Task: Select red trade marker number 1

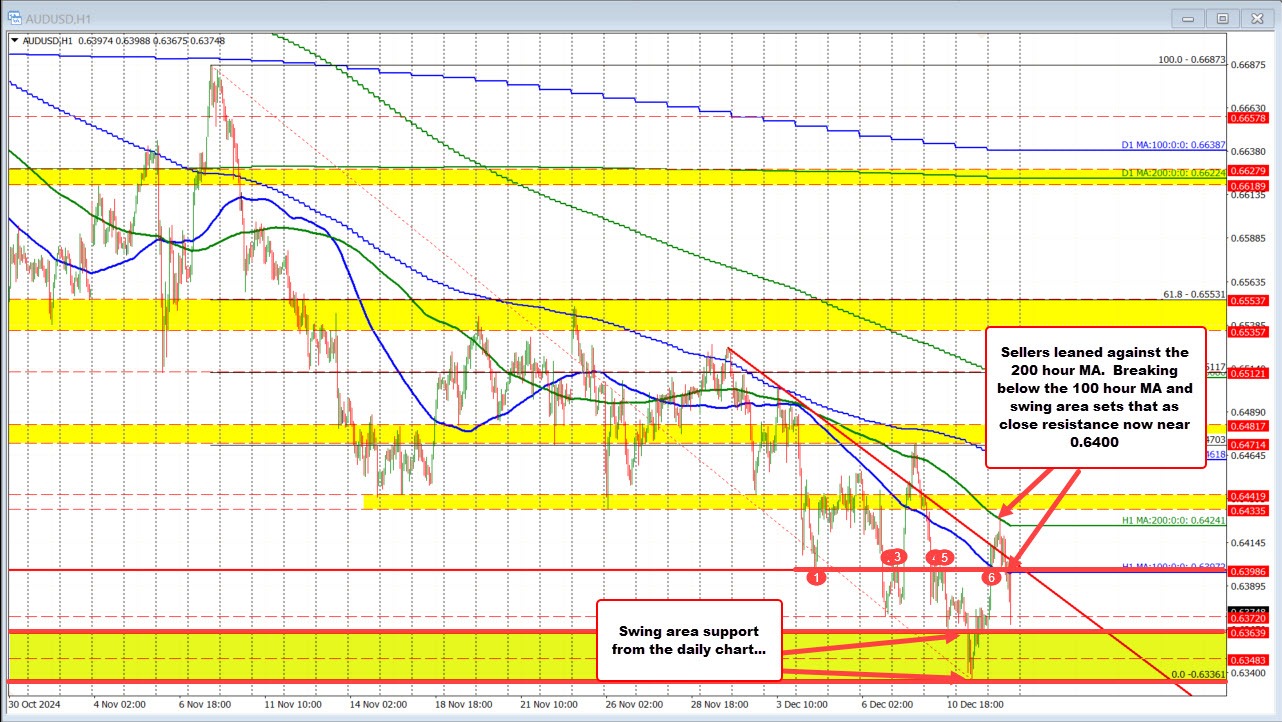Action: pyautogui.click(x=816, y=577)
